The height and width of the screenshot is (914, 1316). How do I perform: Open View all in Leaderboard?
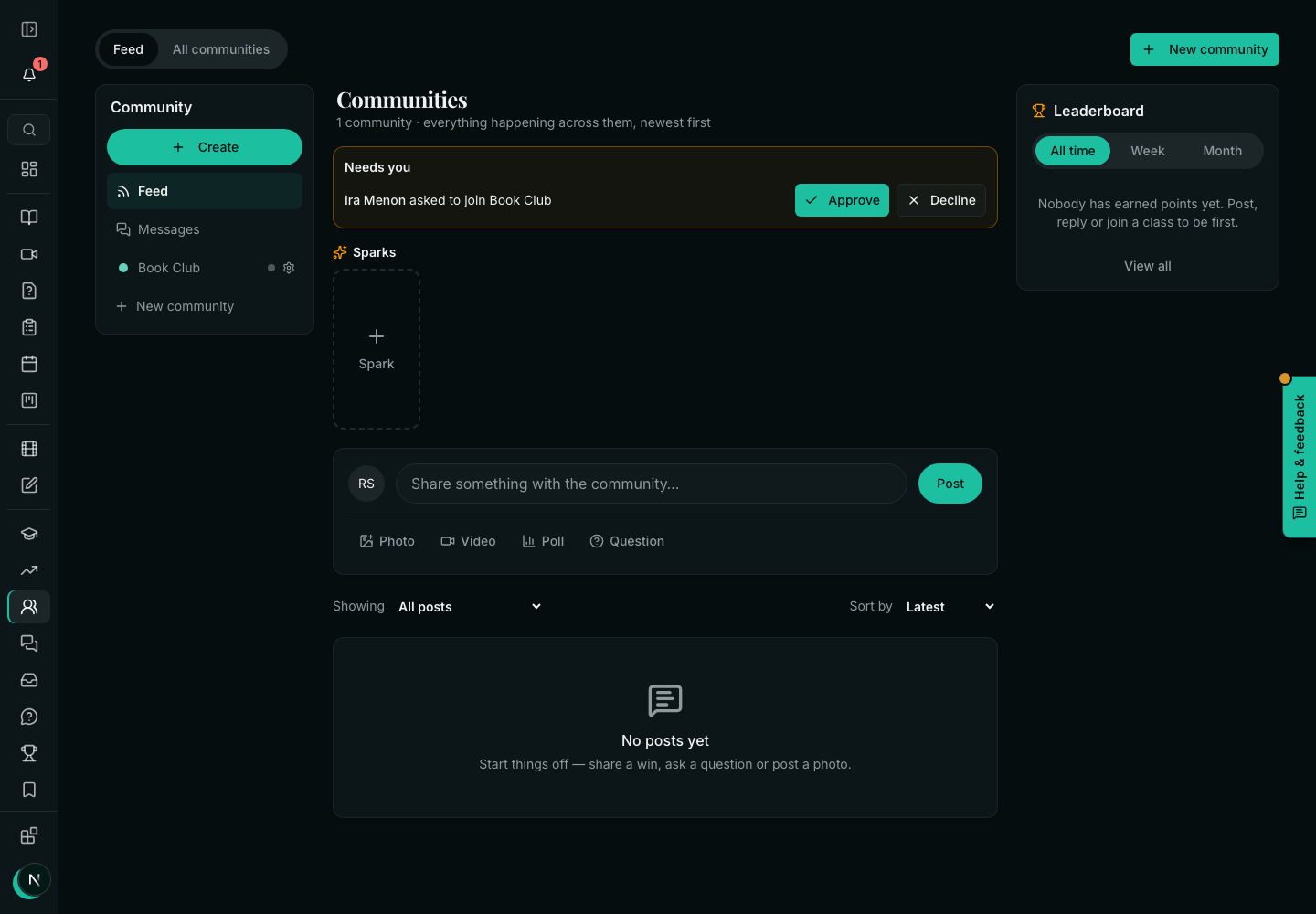coord(1148,266)
